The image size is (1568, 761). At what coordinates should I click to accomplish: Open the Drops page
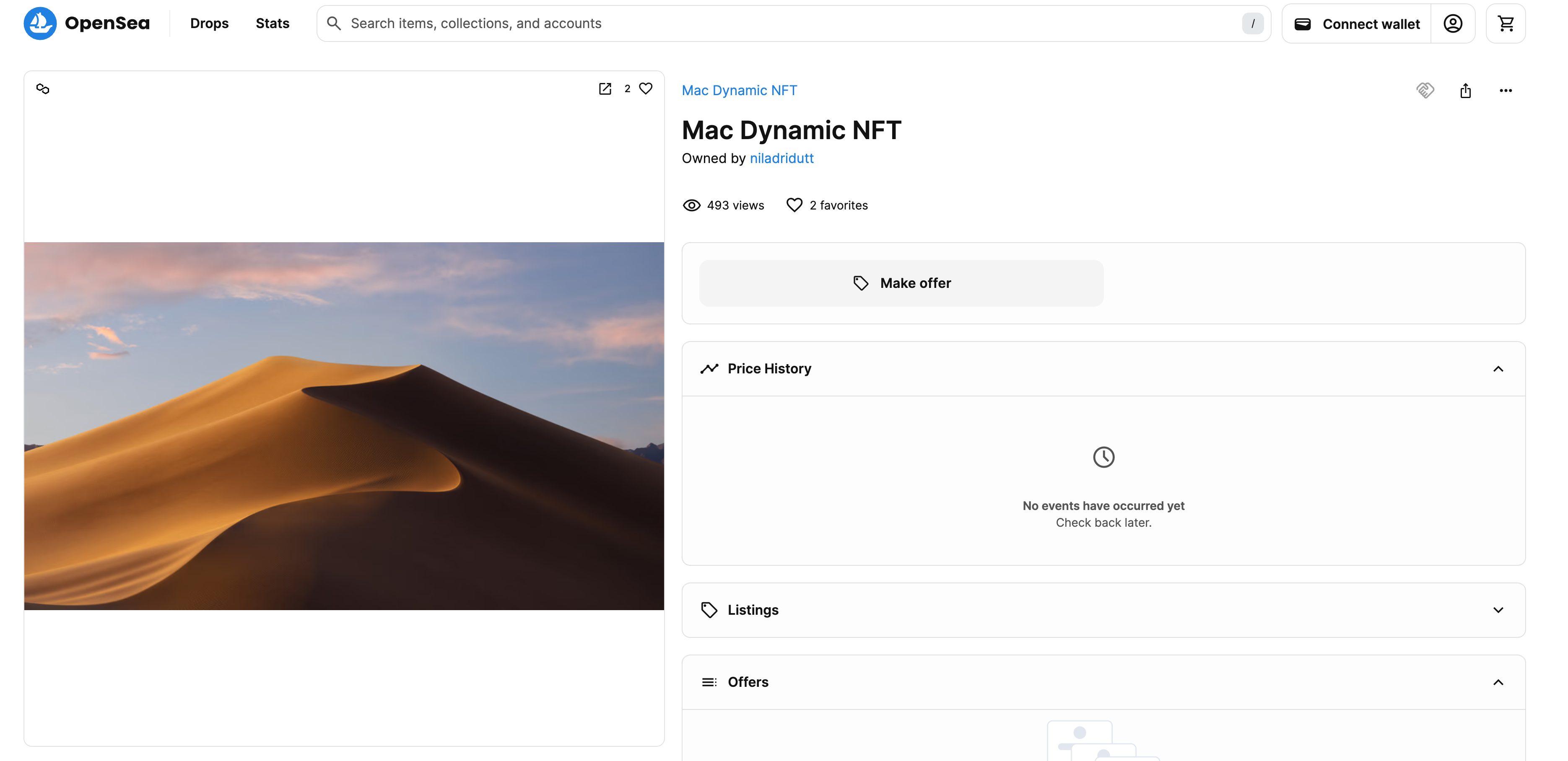point(209,23)
